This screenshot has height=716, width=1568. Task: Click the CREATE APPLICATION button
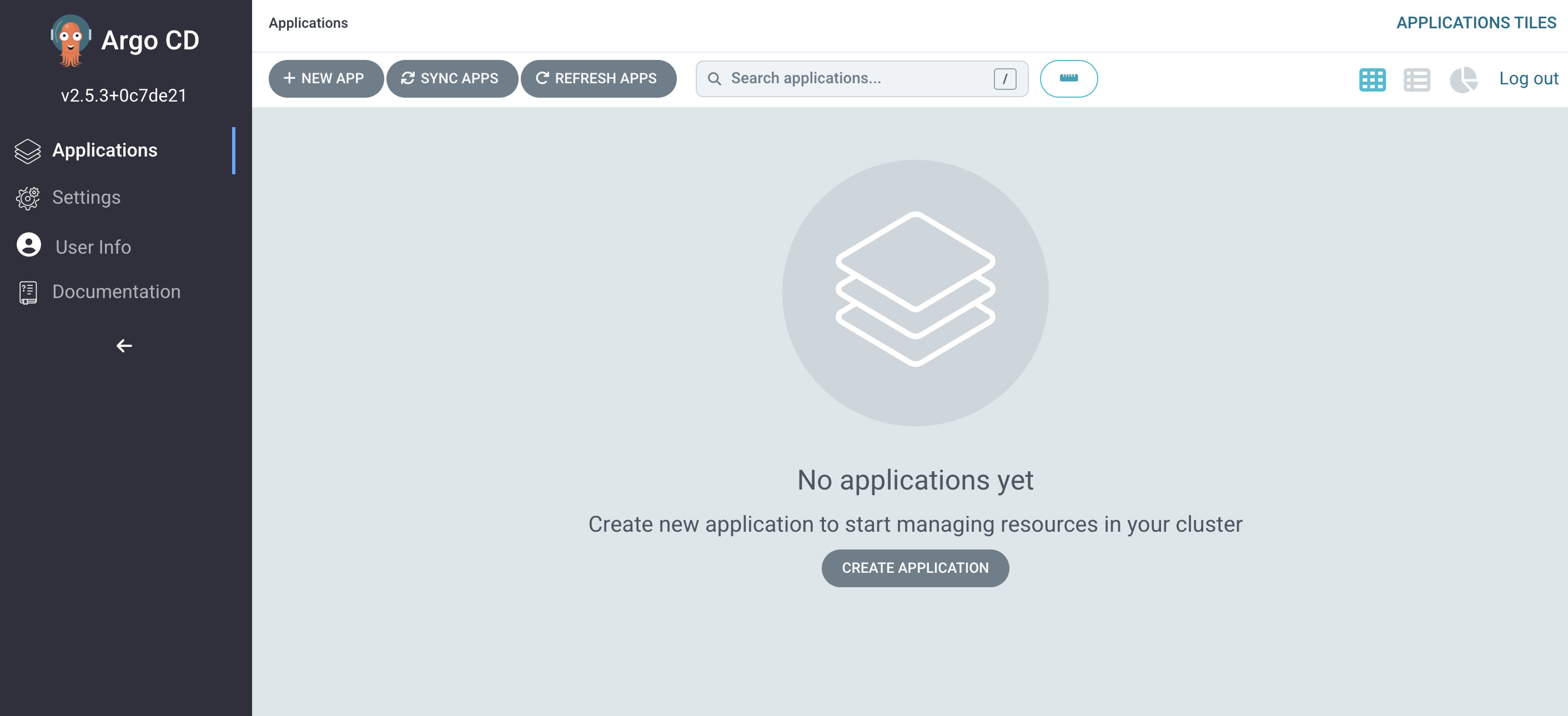[915, 568]
